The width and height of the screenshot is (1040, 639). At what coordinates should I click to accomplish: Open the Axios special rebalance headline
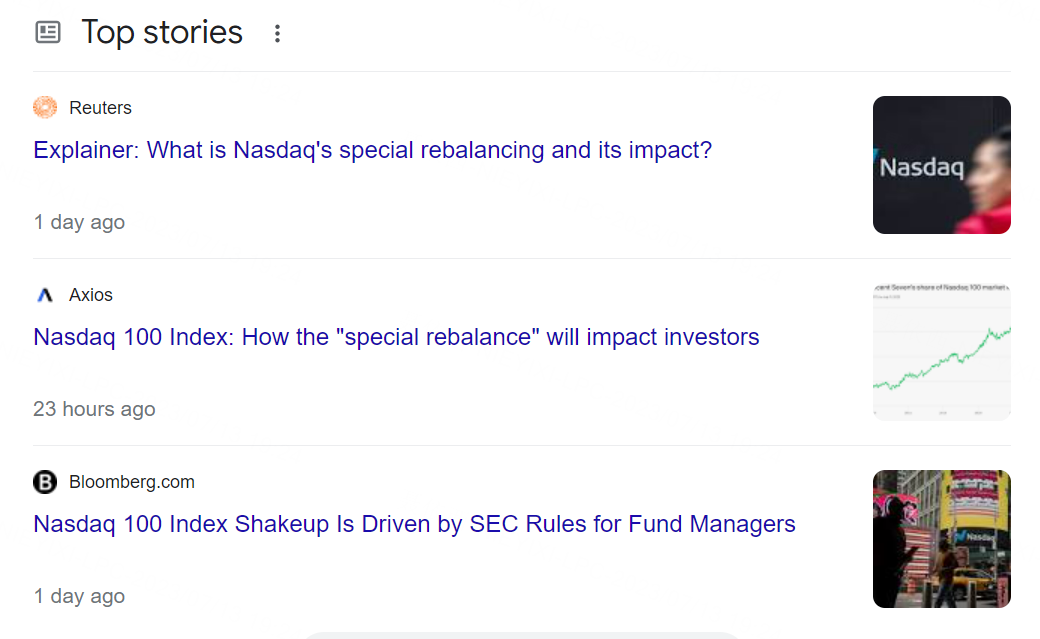click(x=396, y=337)
